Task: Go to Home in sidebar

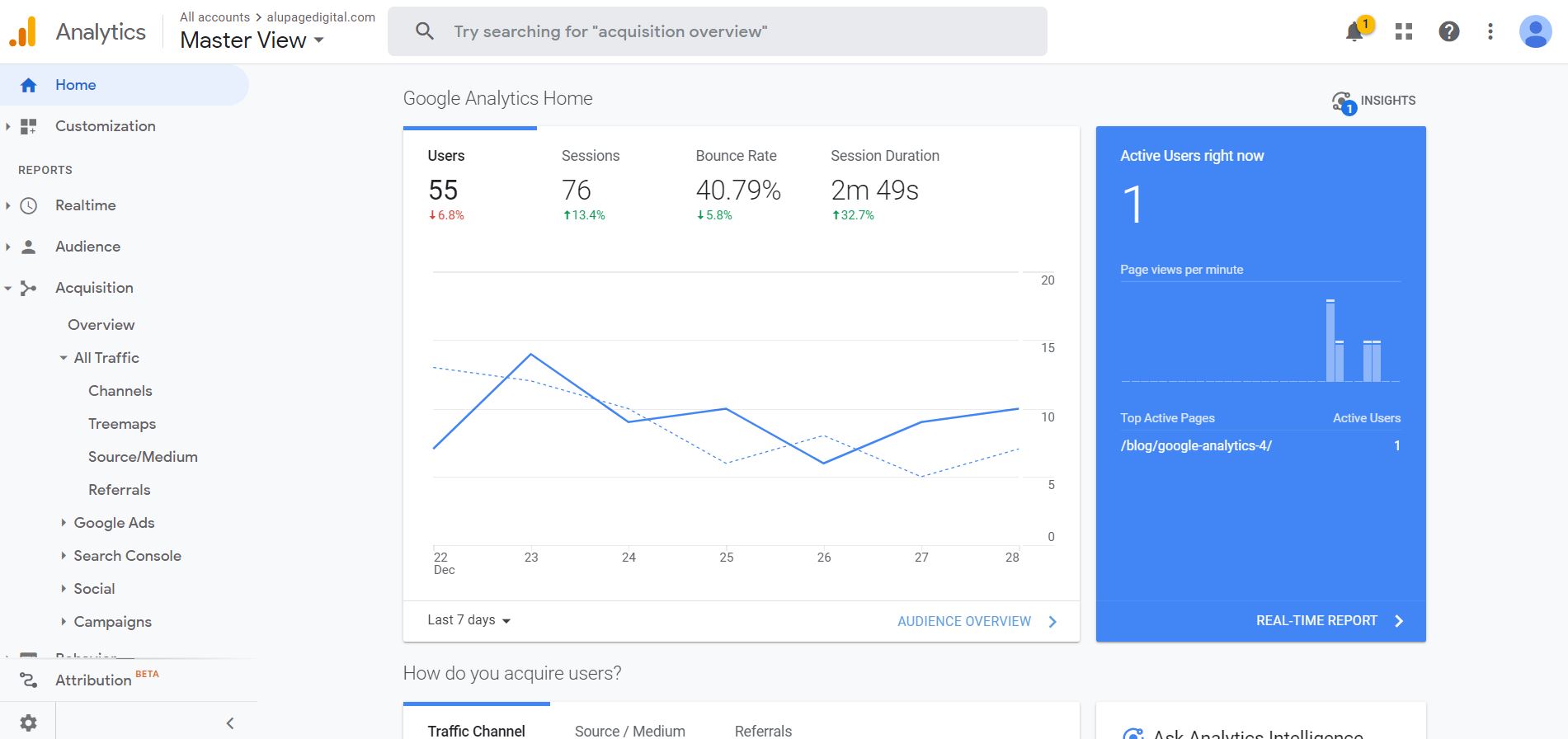Action: [124, 85]
